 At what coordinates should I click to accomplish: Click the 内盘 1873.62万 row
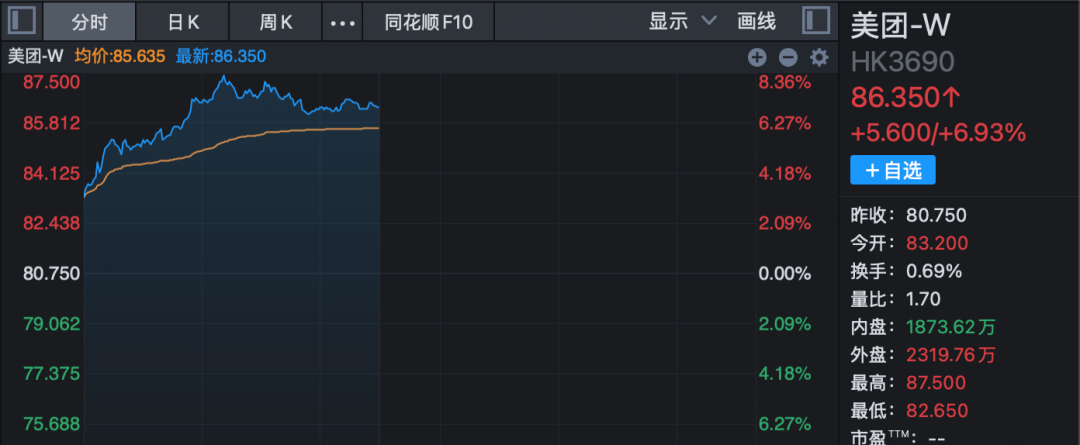(923, 327)
